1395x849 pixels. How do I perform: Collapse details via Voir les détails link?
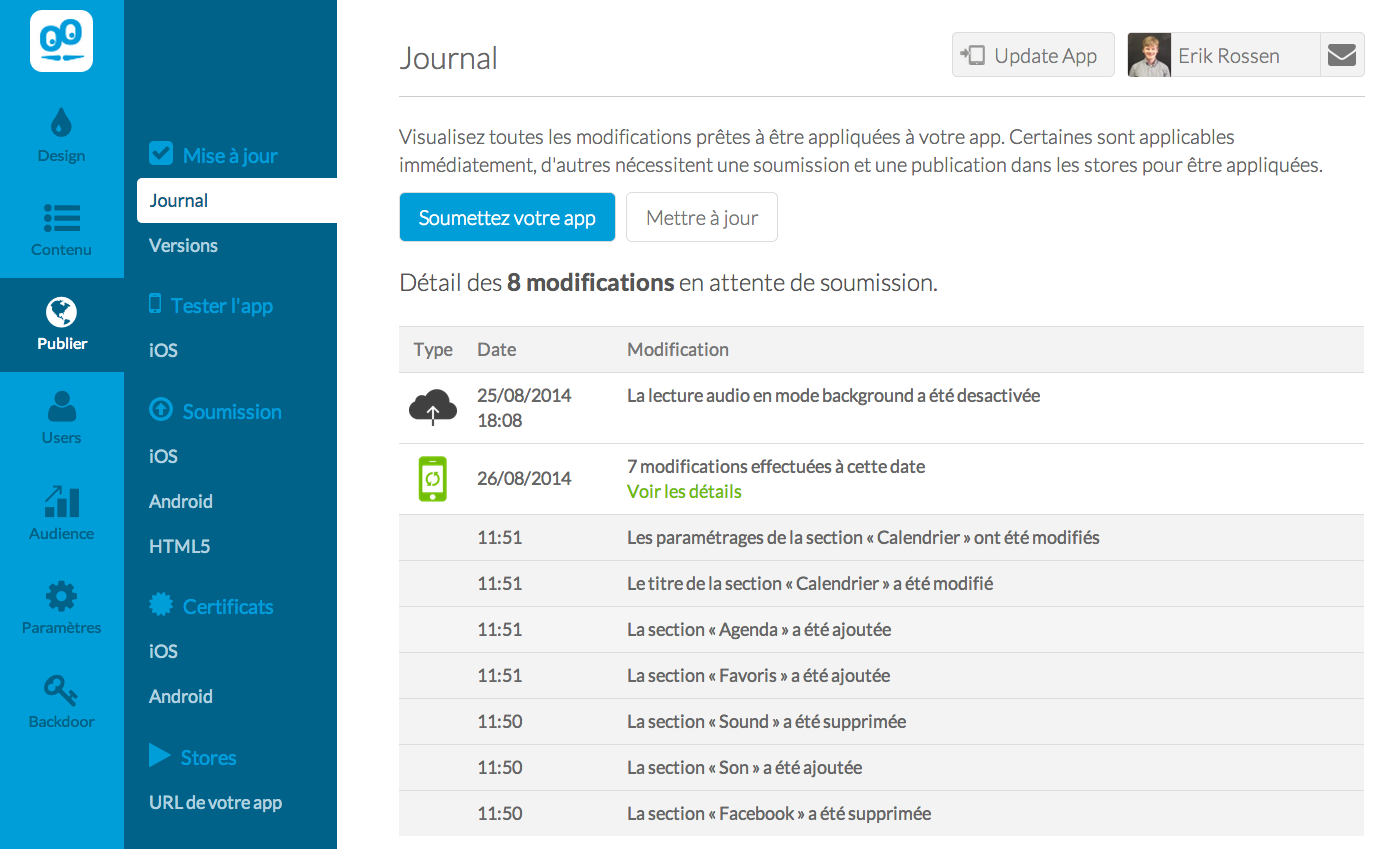684,492
